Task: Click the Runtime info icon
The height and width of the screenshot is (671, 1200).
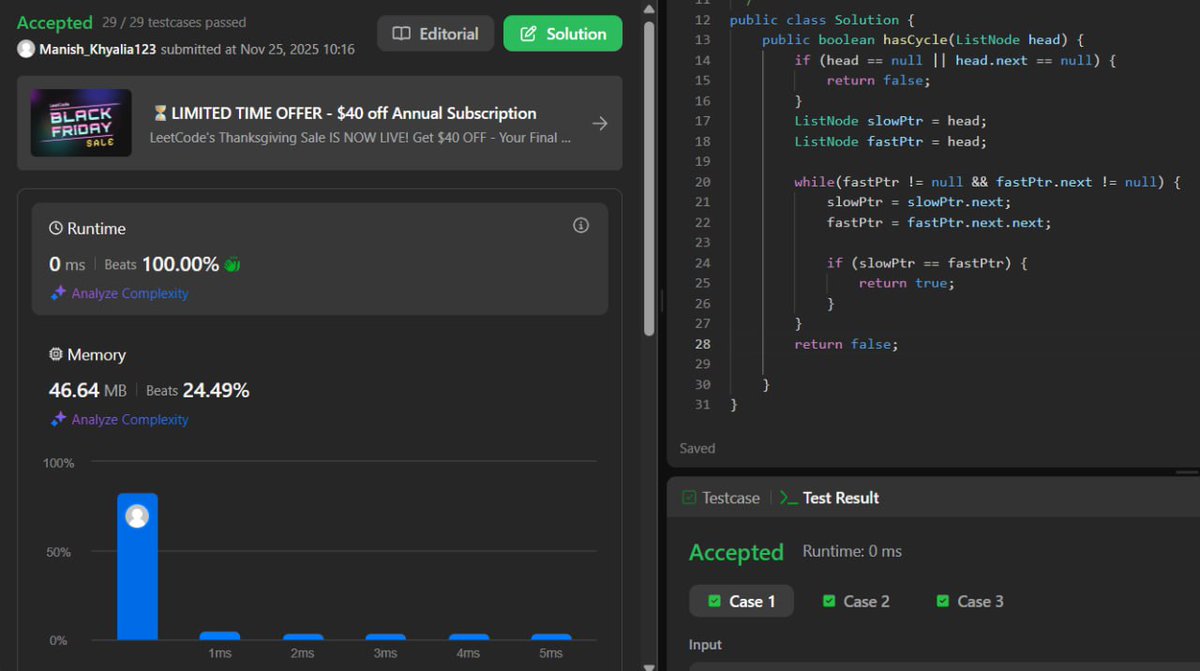Action: pyautogui.click(x=581, y=225)
